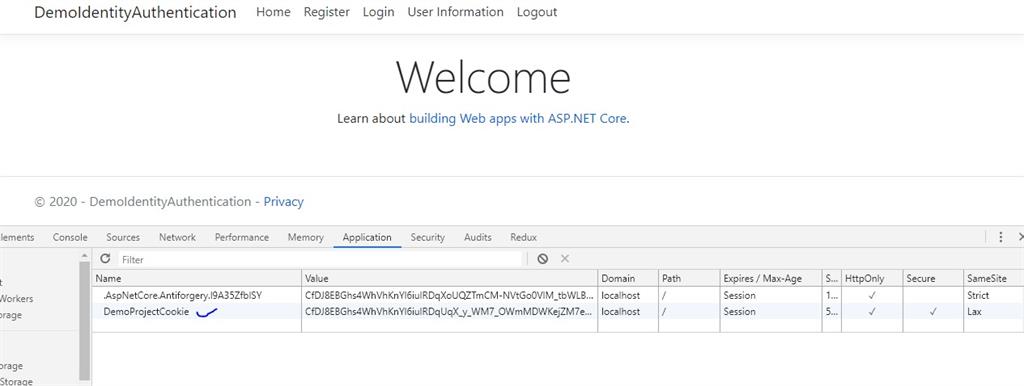
Task: Click the DemoIdentityAuthentication brand title
Action: [x=135, y=12]
